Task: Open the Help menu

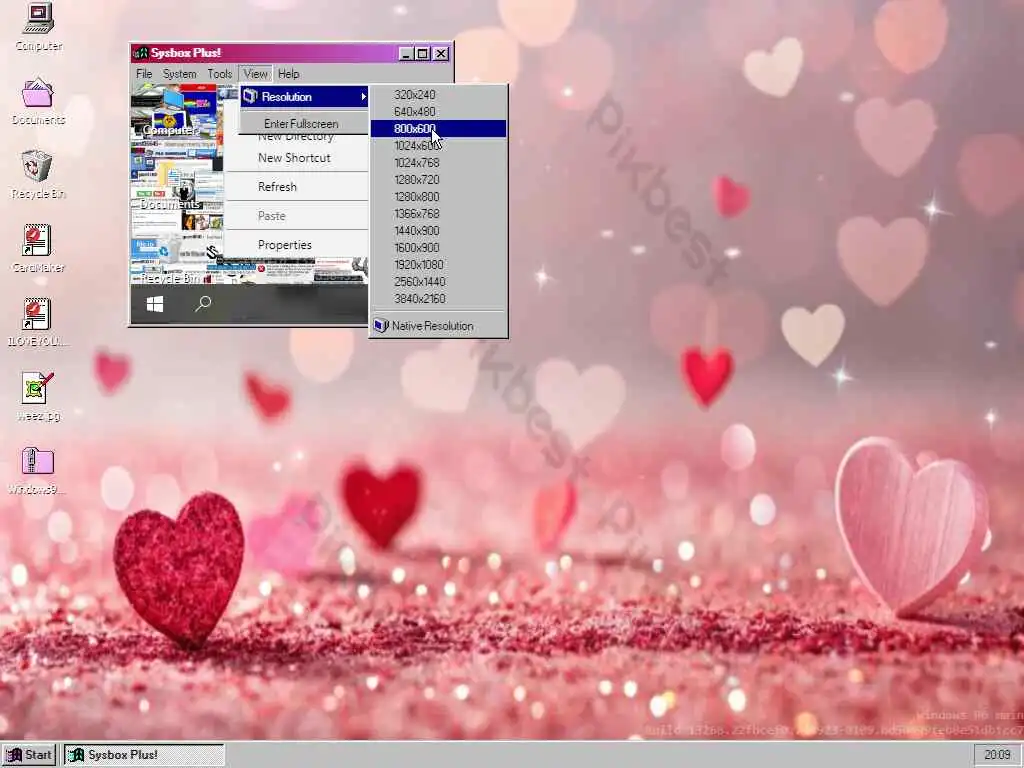Action: click(288, 74)
